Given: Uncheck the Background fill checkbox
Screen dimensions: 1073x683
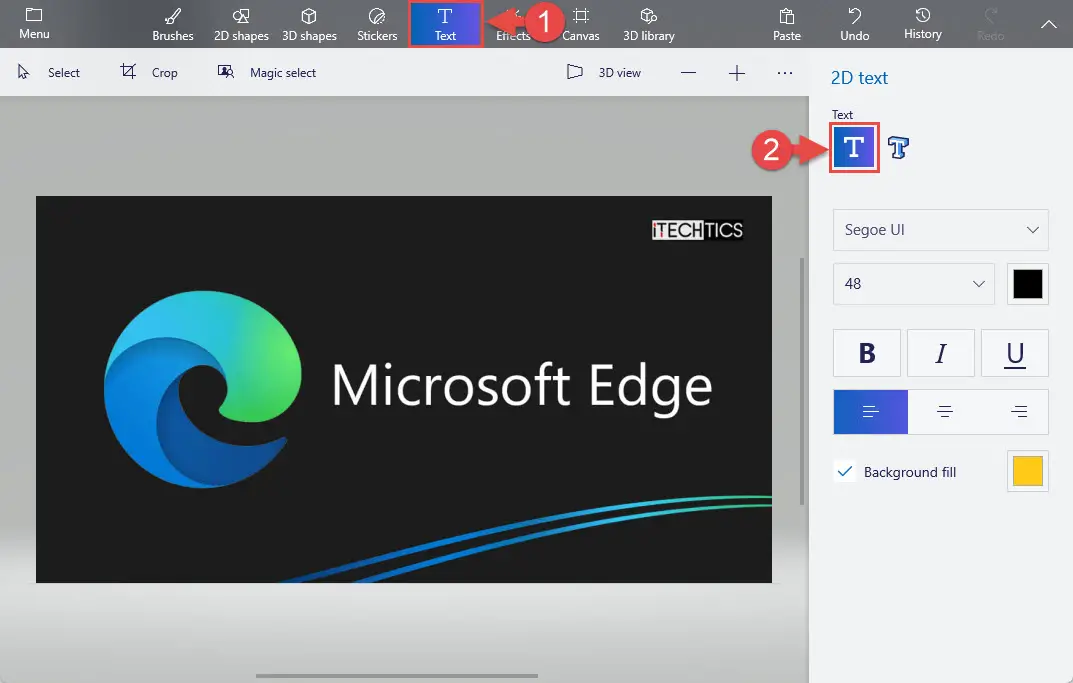Looking at the screenshot, I should [x=845, y=472].
